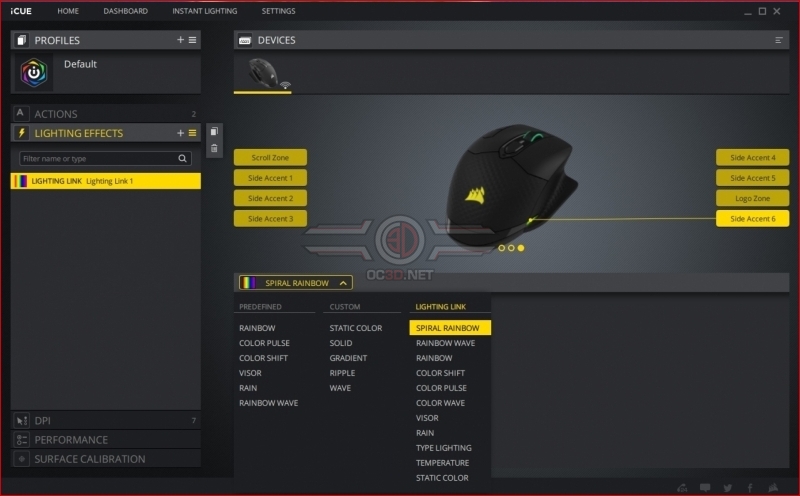Select Lighting Link Color Wave
Screen dimensions: 800x496
pos(440,403)
